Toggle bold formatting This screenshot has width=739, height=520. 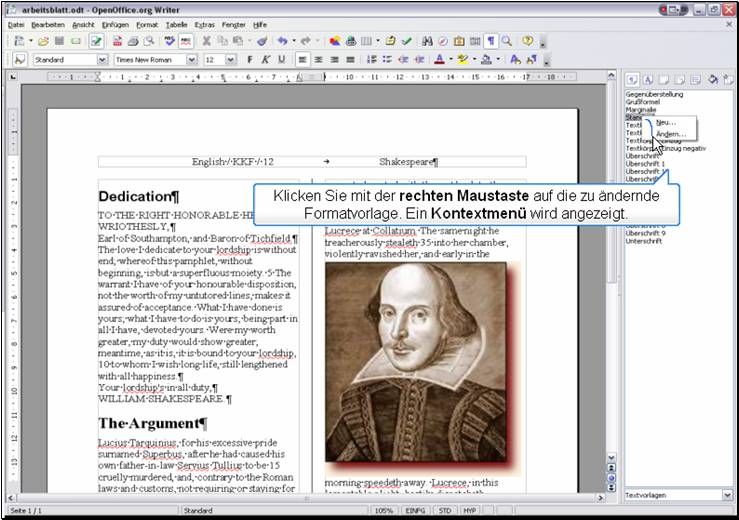(x=249, y=60)
